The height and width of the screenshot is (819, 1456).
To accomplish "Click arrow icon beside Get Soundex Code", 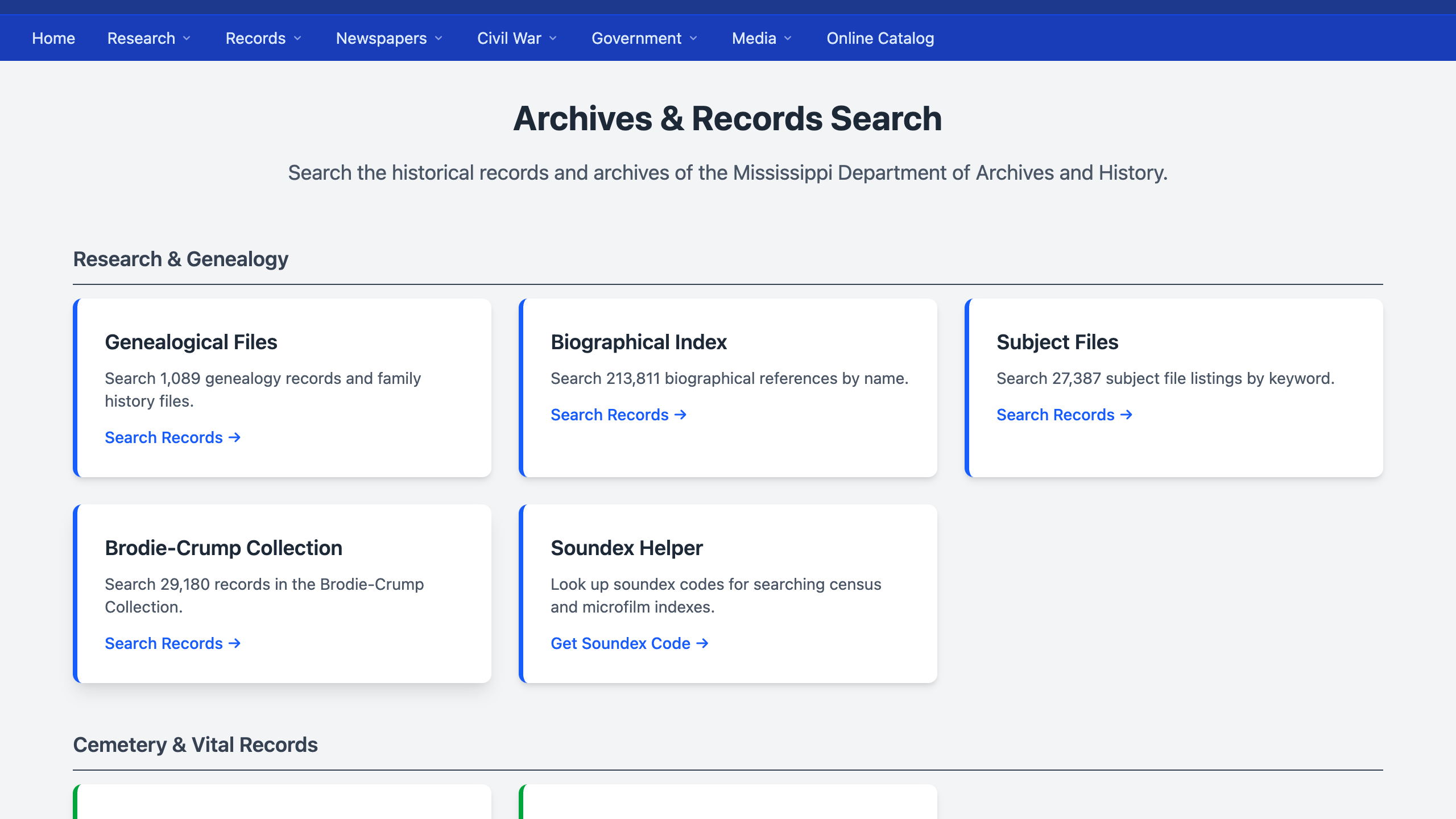I will 703,643.
